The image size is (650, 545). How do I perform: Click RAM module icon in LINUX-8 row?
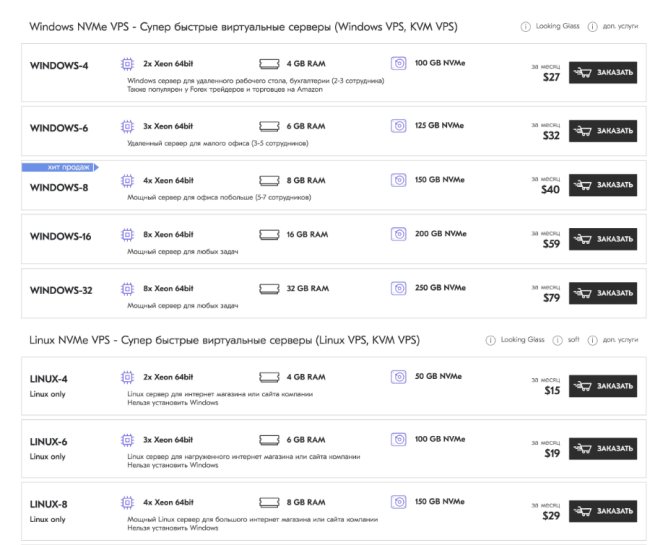(x=269, y=503)
